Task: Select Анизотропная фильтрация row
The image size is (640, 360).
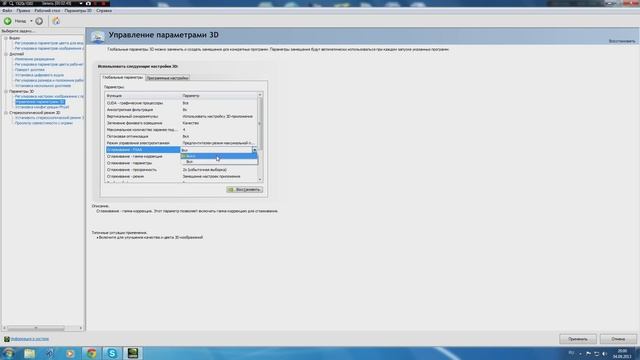Action: [x=182, y=110]
